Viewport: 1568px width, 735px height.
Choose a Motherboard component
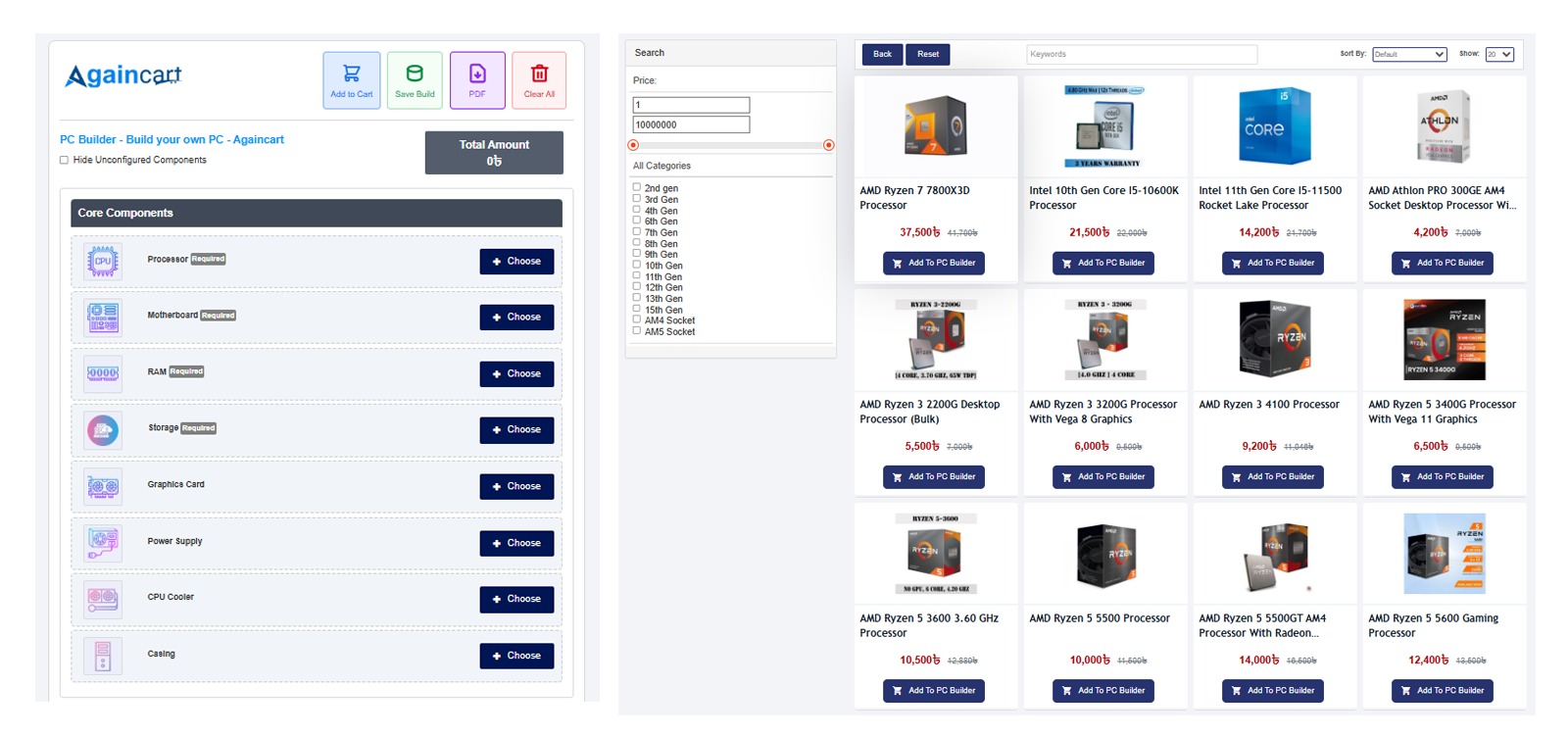[516, 318]
